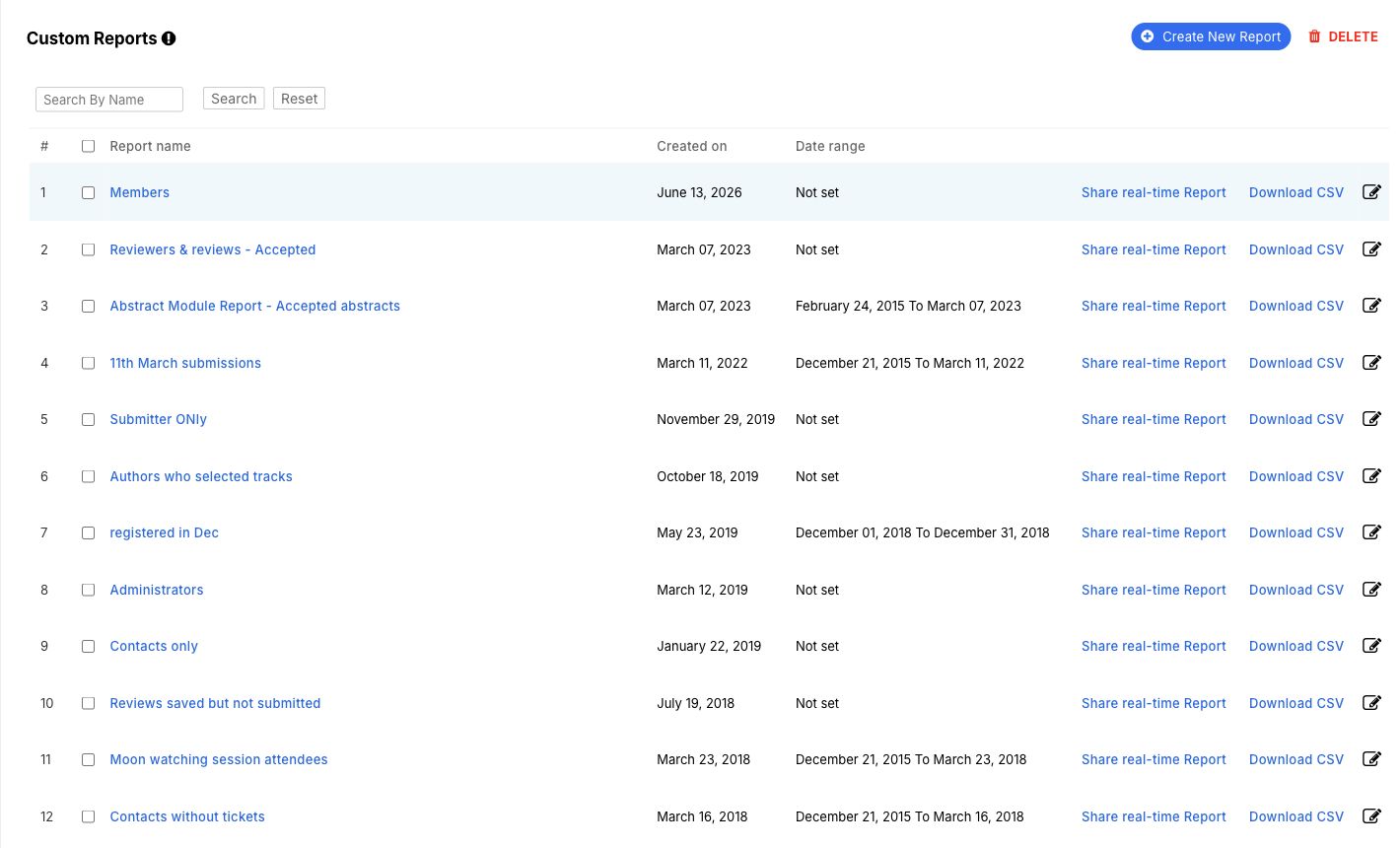Screen dimensions: 1400x848
Task: Check the Members report checkbox
Action: (88, 193)
